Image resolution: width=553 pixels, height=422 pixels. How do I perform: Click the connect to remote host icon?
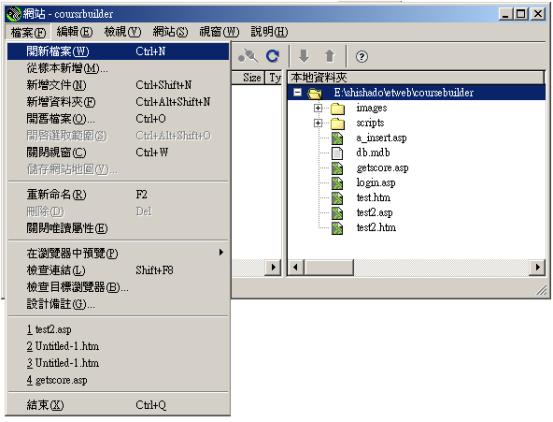click(248, 56)
